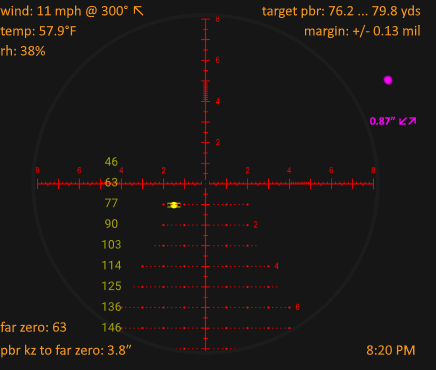Select the rh 38% humidity label
Viewport: 436px width, 370px height.
[23, 51]
